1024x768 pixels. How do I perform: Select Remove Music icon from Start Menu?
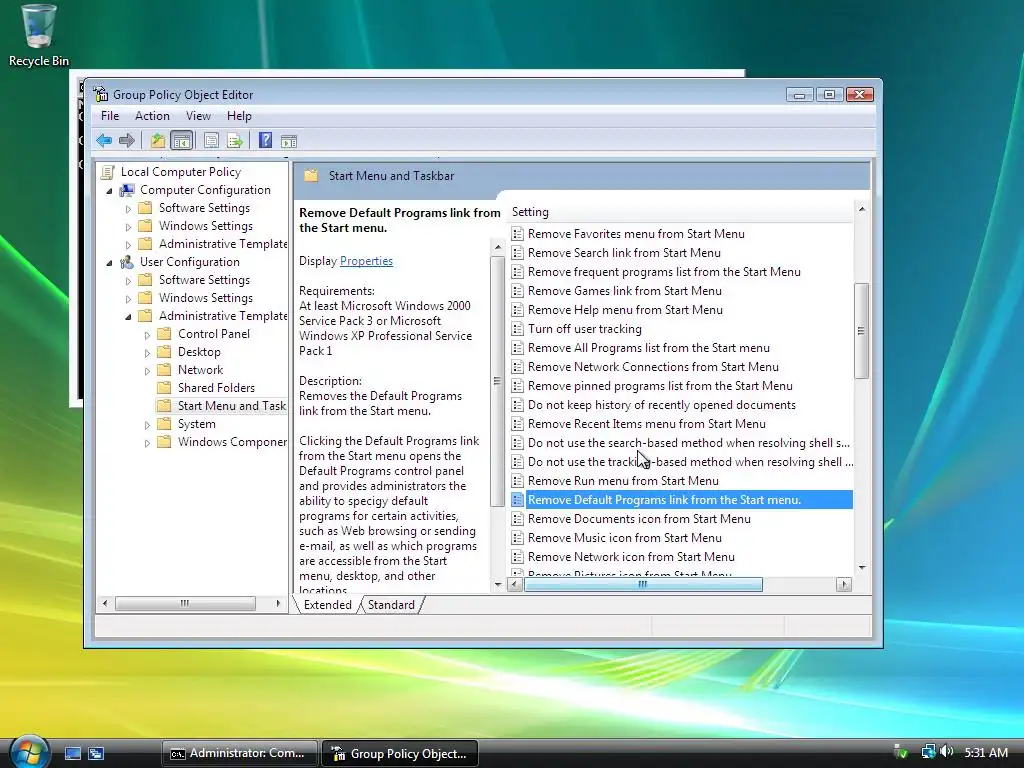624,538
